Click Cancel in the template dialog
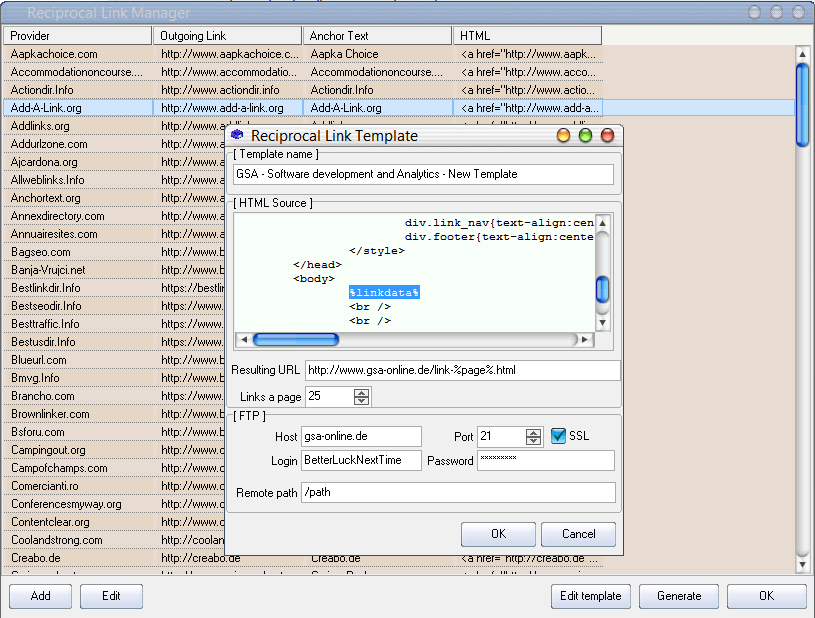Viewport: 815px width, 618px height. 578,534
